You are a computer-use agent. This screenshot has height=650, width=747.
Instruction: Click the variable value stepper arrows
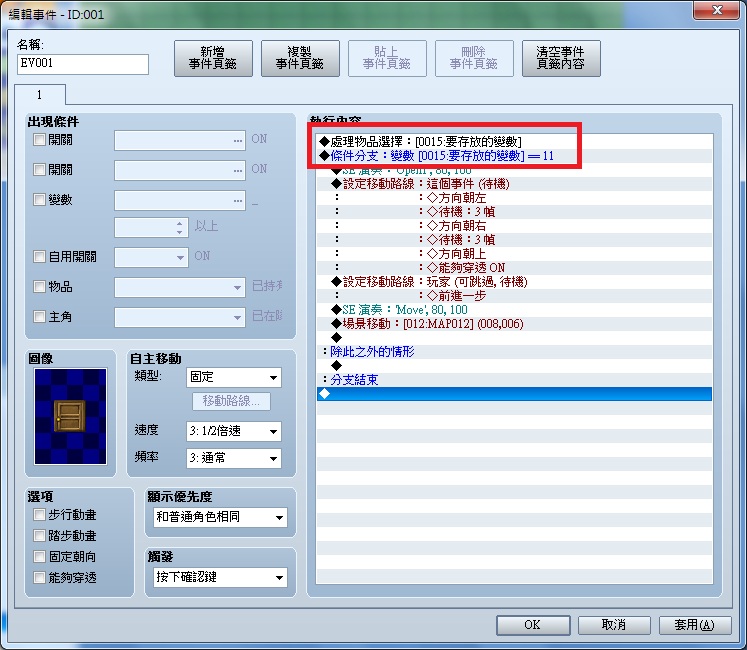coord(179,227)
